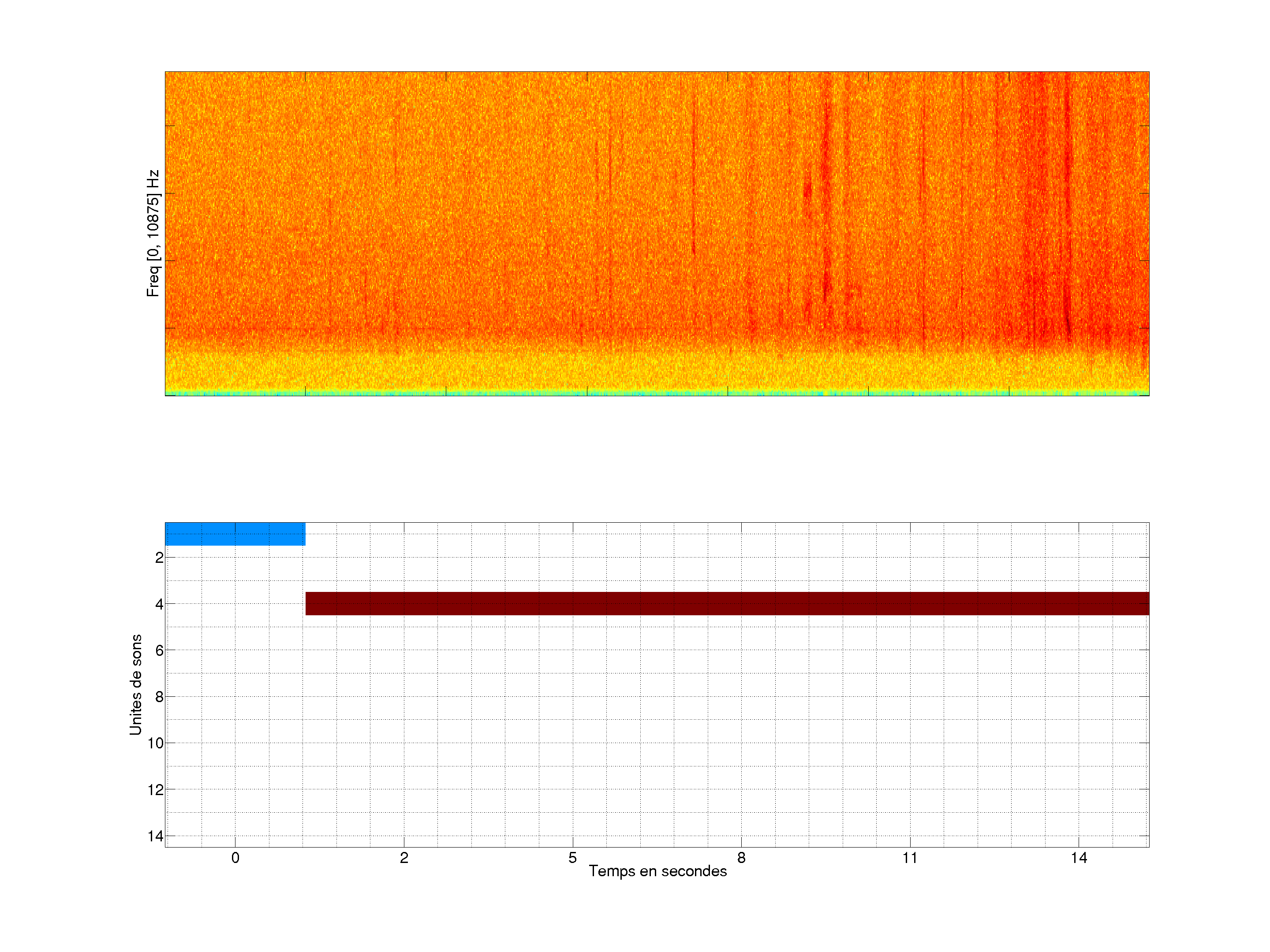
Task: Click x-axis tick label 2
Action: click(x=403, y=858)
